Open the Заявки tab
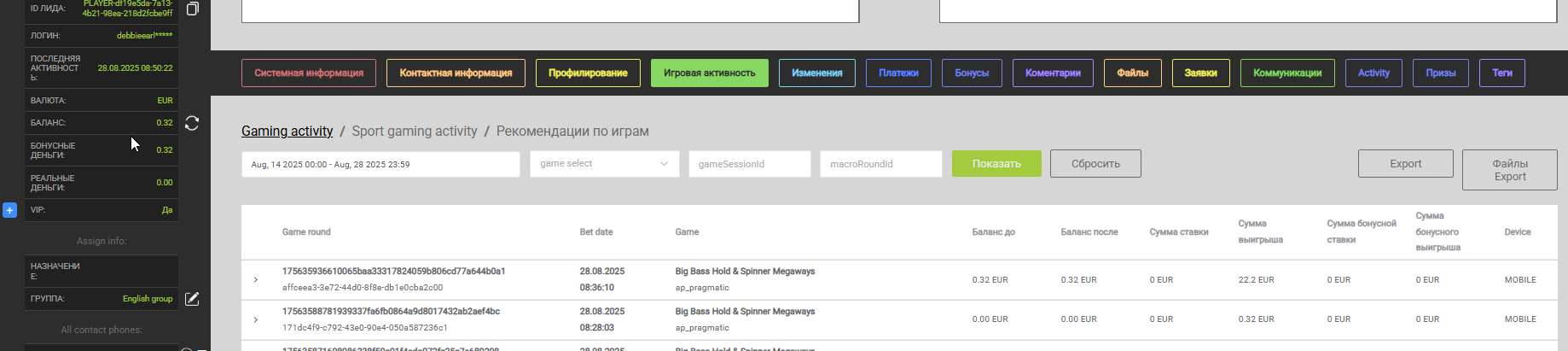The height and width of the screenshot is (351, 1568). 1200,73
